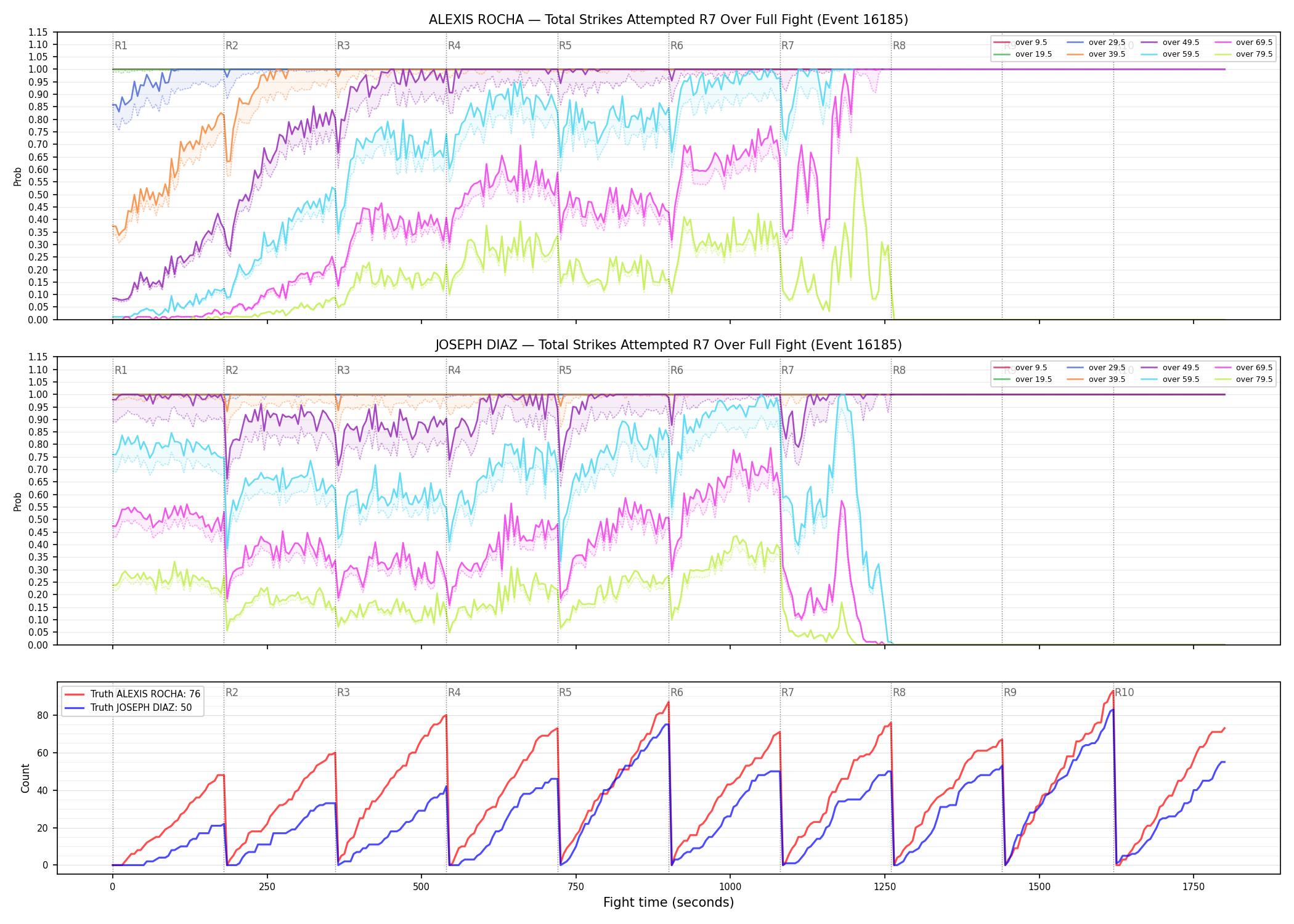Click the R2 round marker in Count chart
Screen dimensions: 1294x924
pyautogui.click(x=232, y=692)
